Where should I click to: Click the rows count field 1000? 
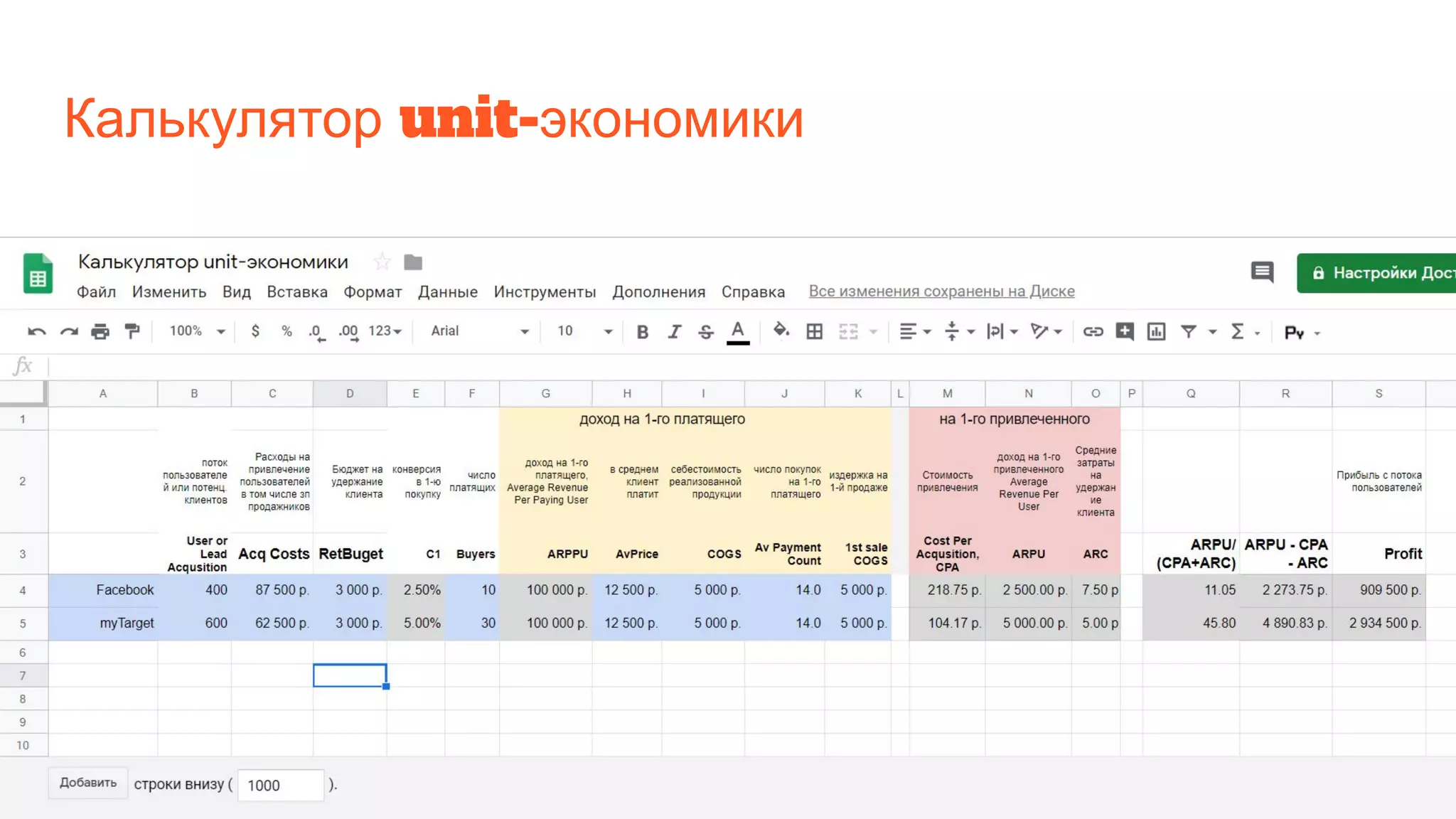[281, 785]
